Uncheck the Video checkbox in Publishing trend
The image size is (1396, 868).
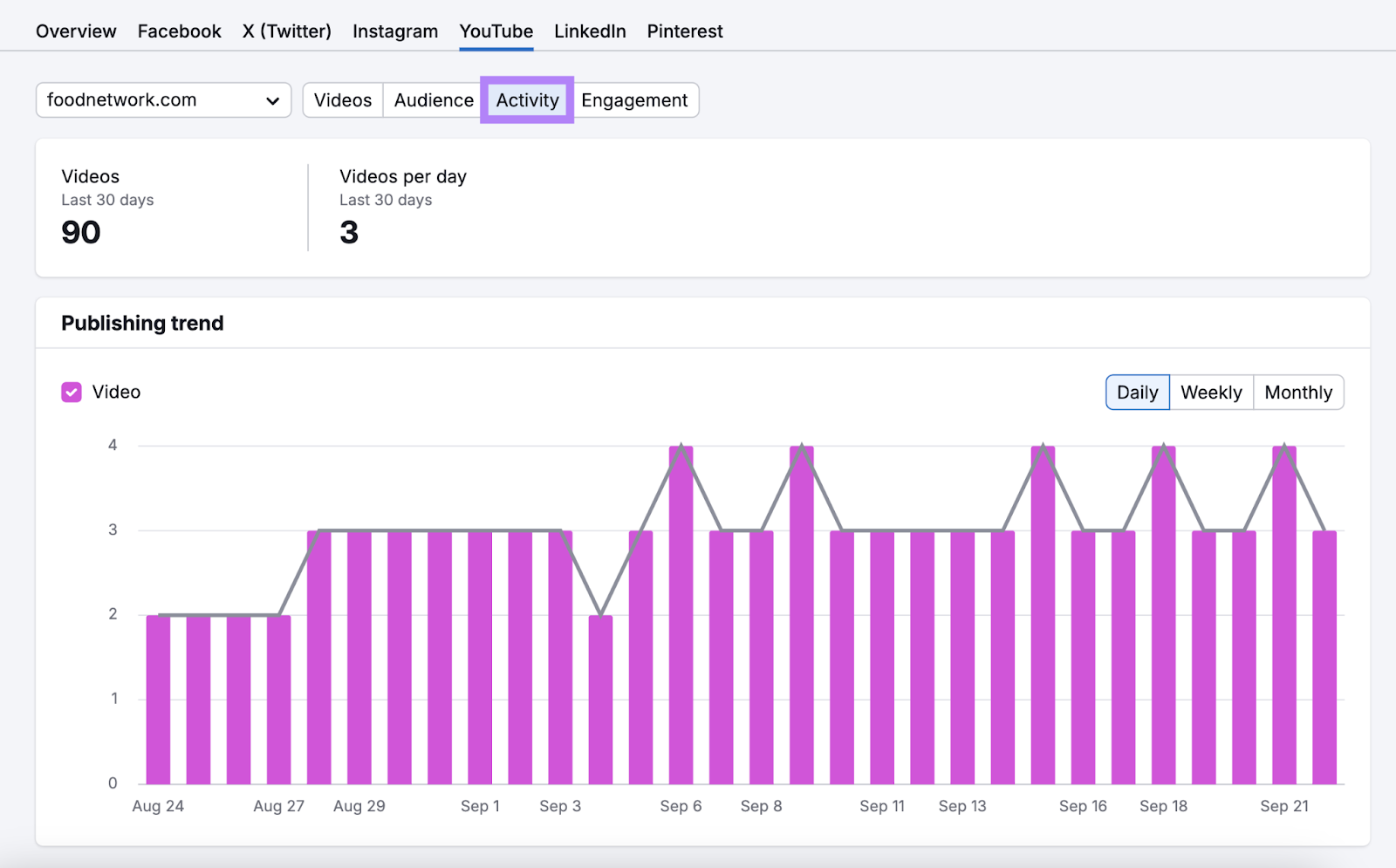coord(71,392)
